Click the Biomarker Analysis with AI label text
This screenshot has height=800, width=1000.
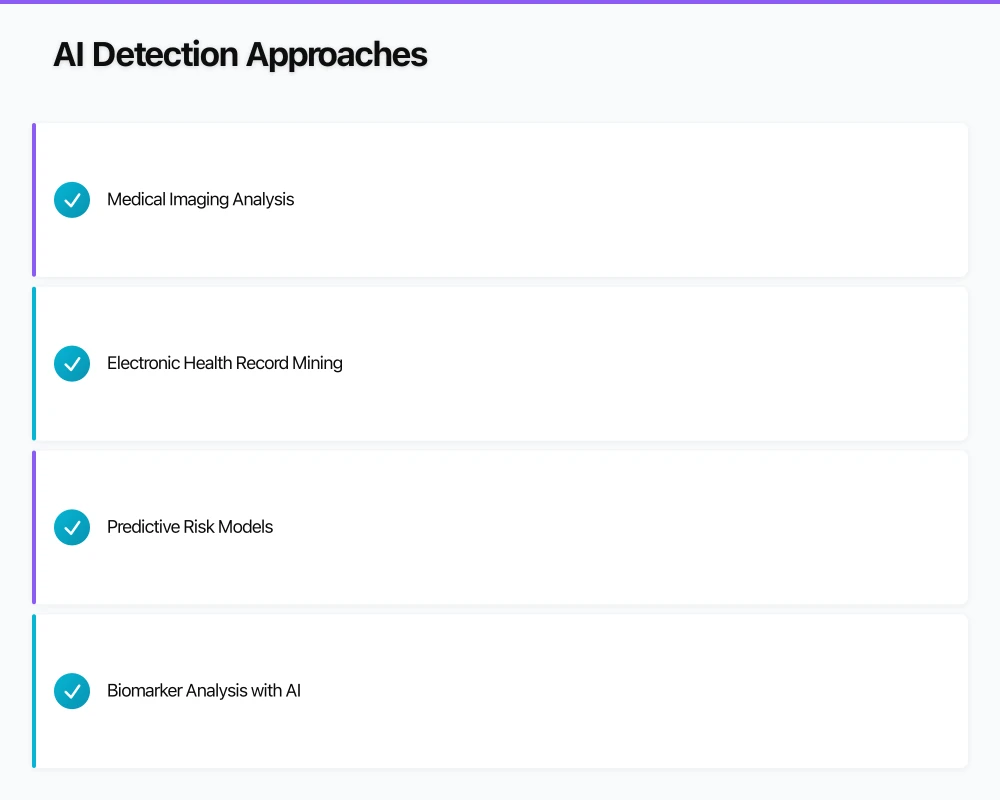pyautogui.click(x=204, y=690)
